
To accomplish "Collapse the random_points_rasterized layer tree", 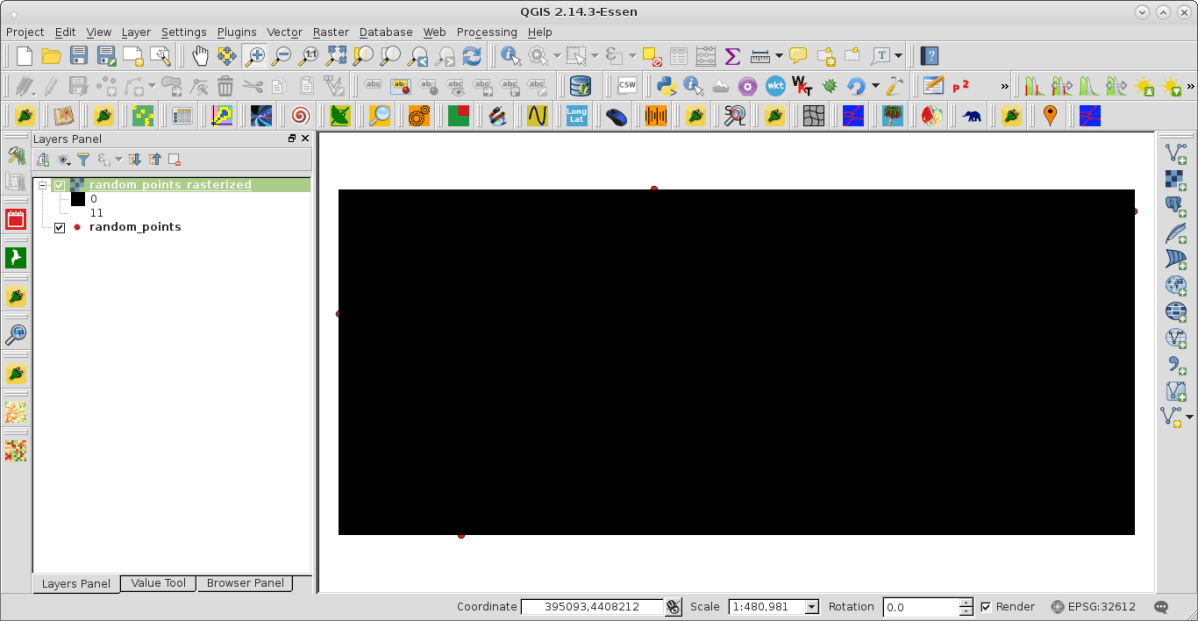I will (43, 185).
